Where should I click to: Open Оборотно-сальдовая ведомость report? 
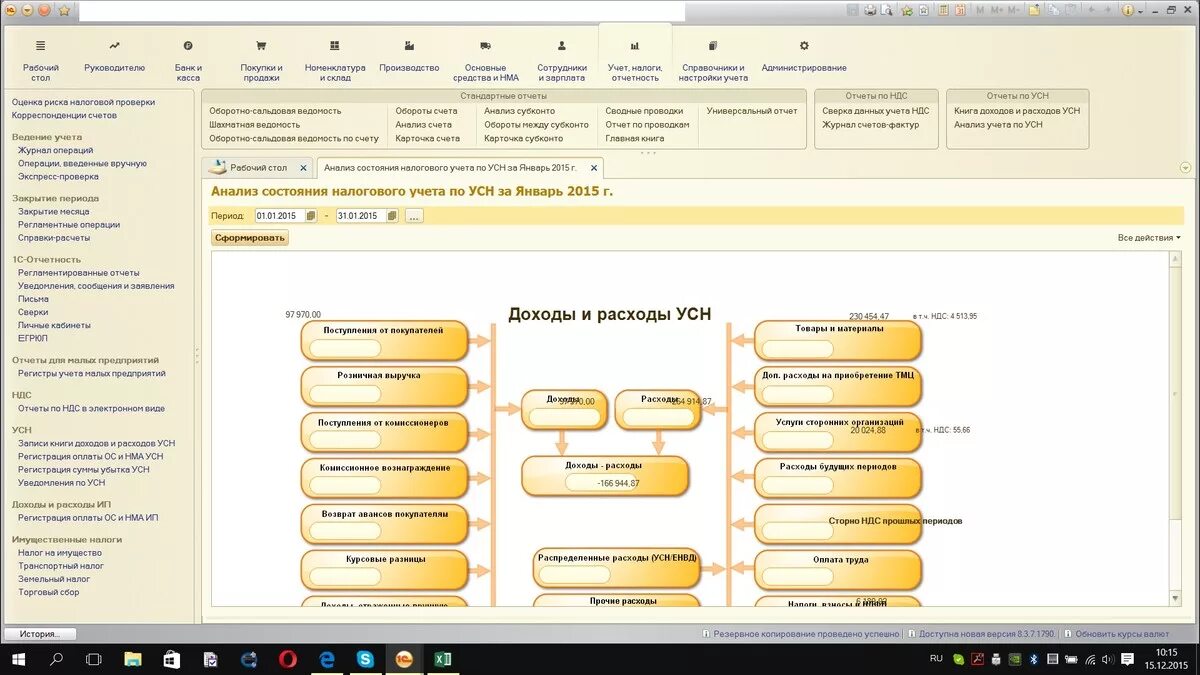275,111
